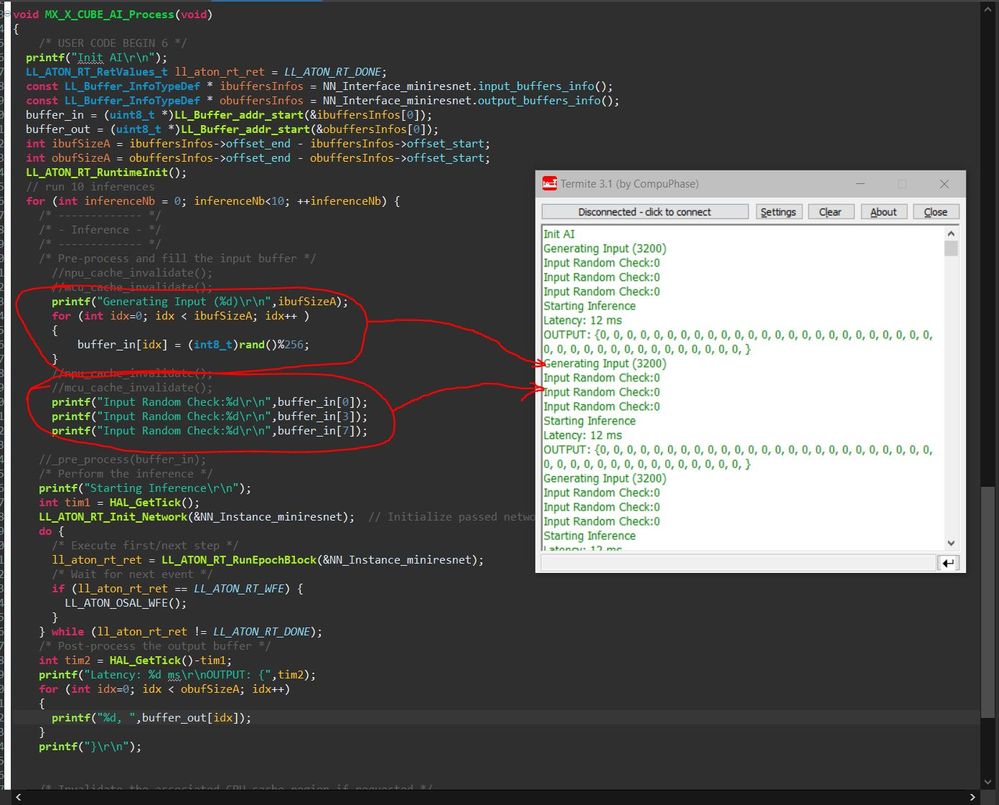Viewport: 999px width, 805px height.
Task: Close Termite with the title bar X
Action: [944, 184]
